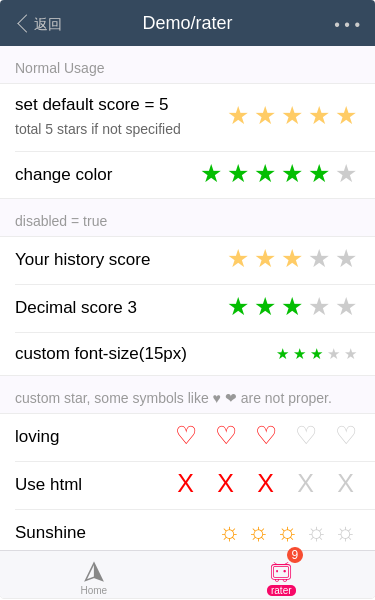375x600 pixels.
Task: Switch to the Home tab
Action: (x=94, y=578)
